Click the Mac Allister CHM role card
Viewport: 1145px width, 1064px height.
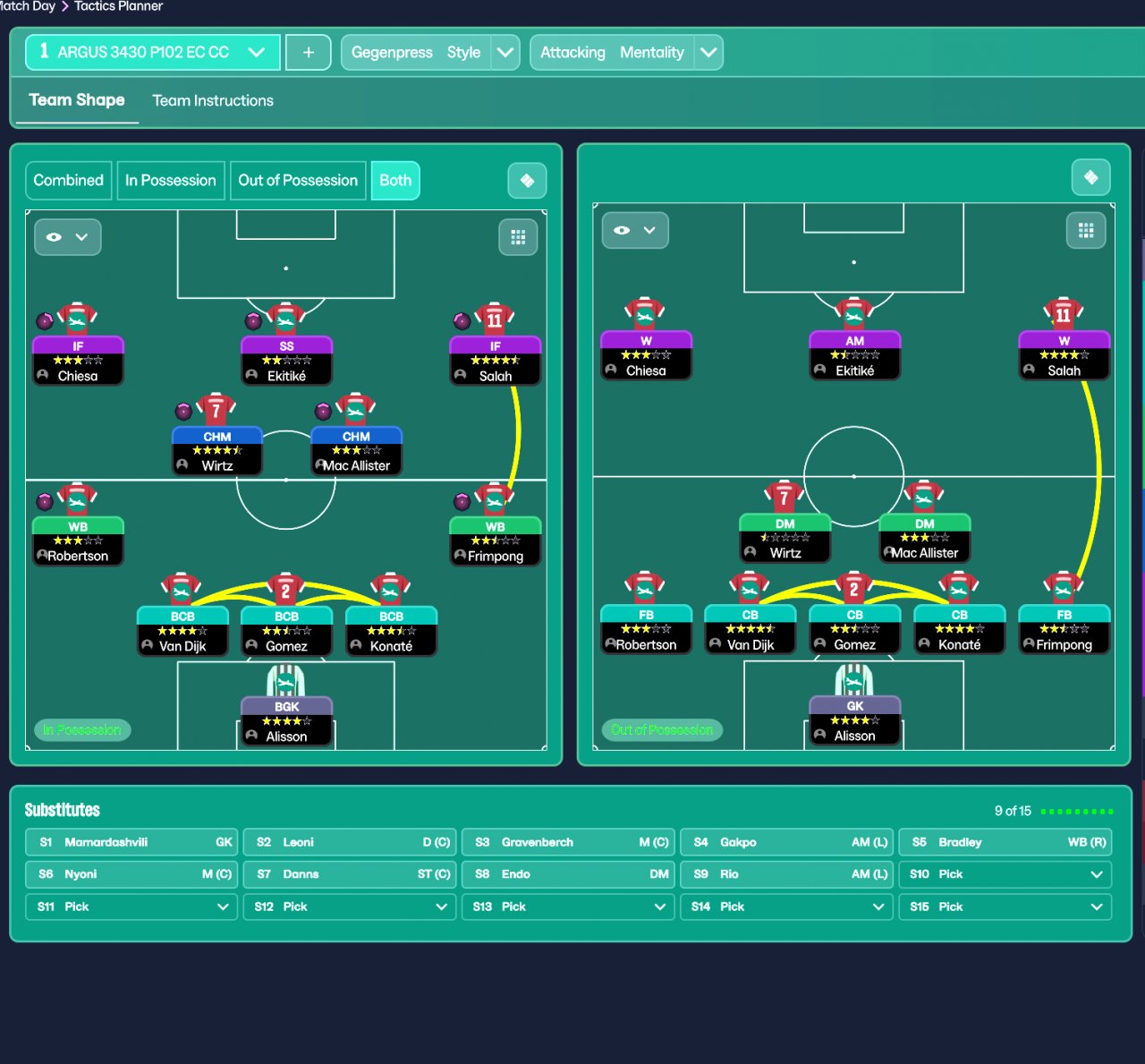[356, 451]
